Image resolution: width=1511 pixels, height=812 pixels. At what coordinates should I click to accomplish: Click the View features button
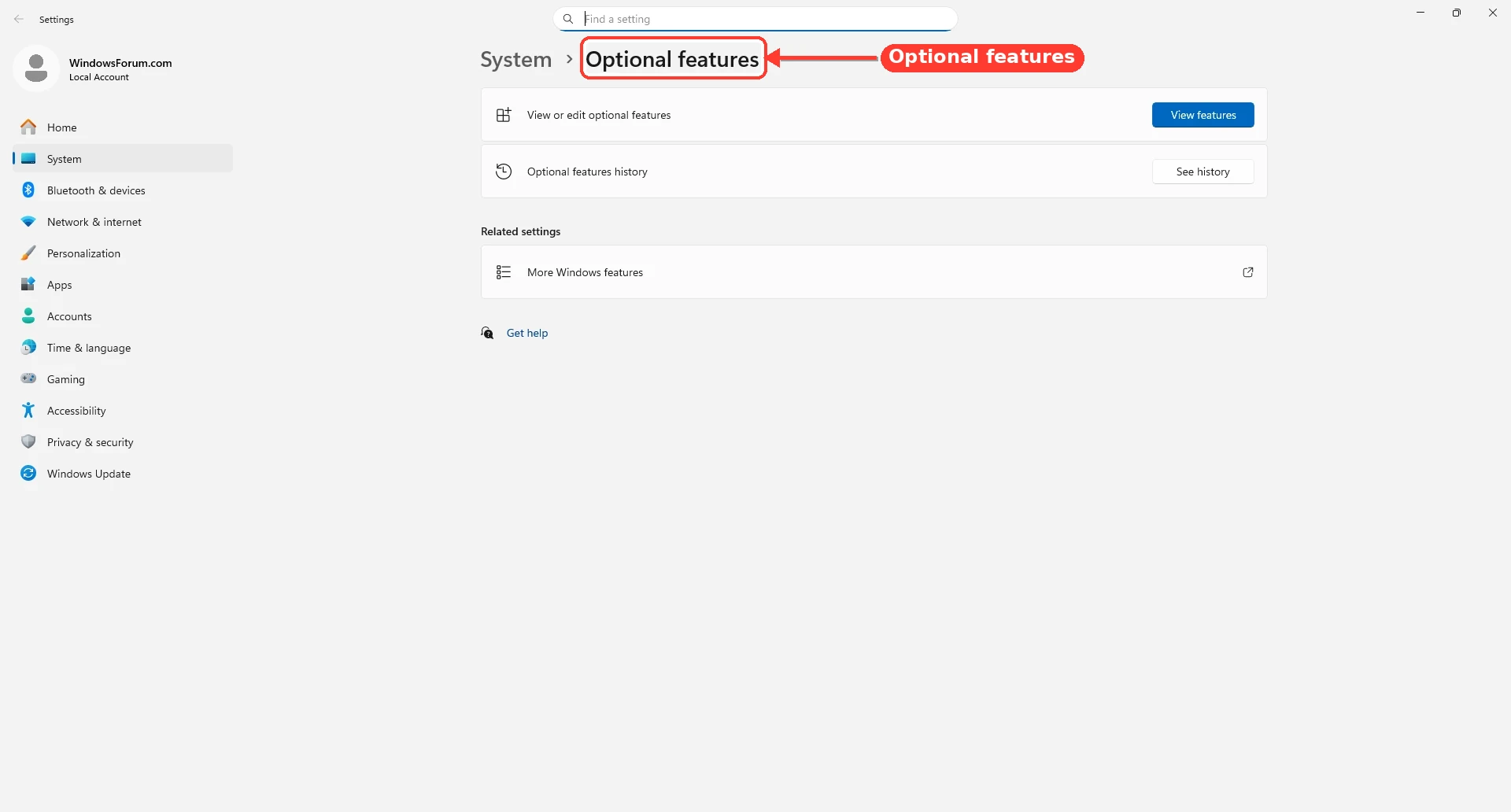click(1203, 115)
